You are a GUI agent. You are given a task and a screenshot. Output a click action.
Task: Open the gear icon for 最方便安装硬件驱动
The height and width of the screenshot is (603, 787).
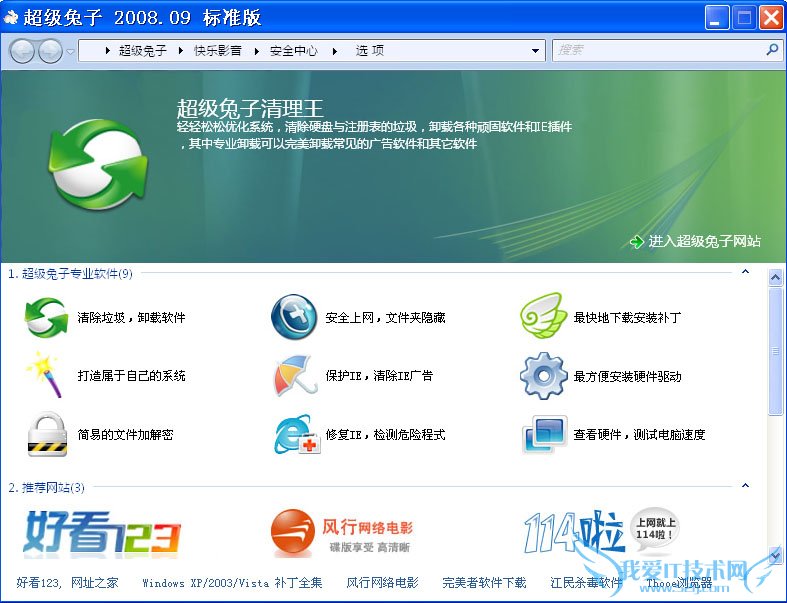(x=544, y=376)
